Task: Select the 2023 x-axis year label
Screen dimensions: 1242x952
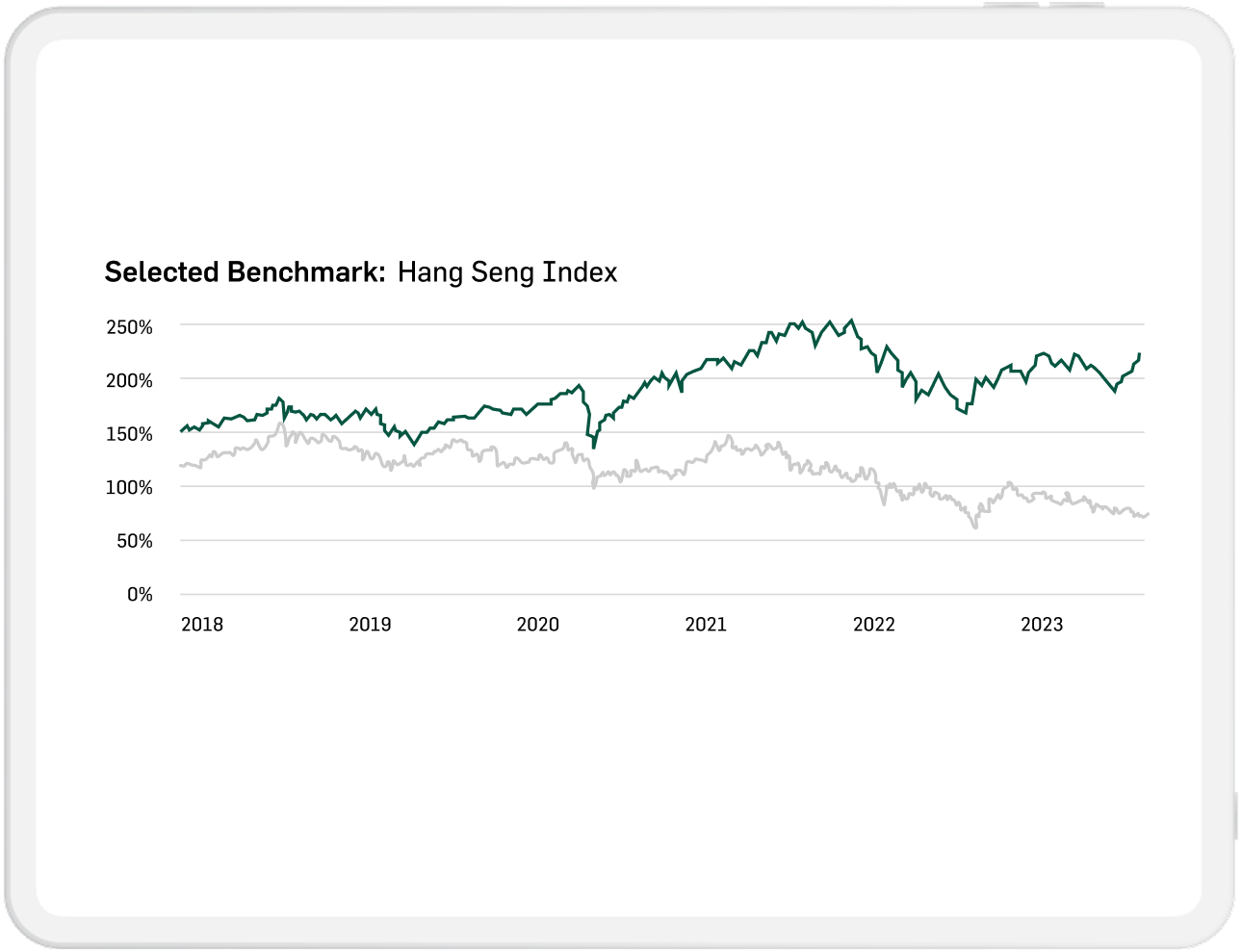Action: click(x=1042, y=625)
